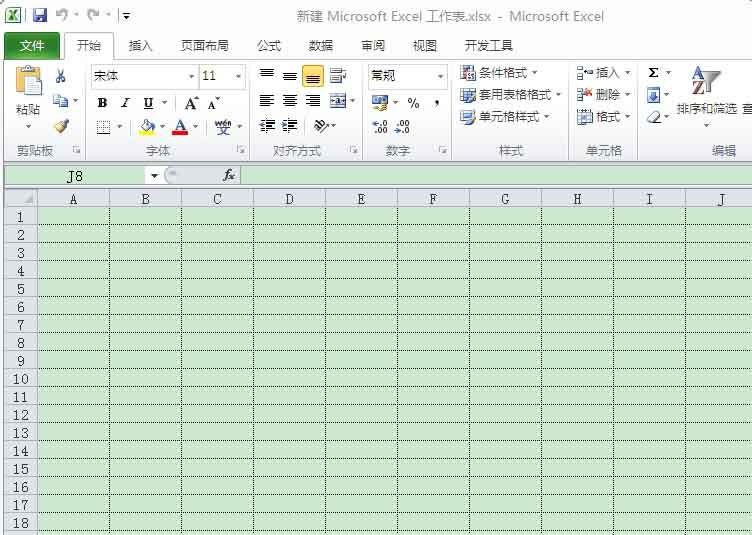Click the Merge and Center icon
The image size is (752, 535).
337,101
